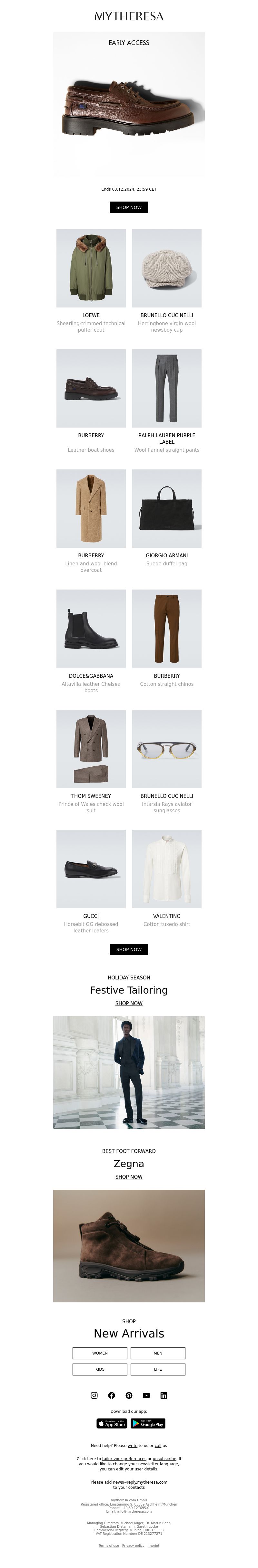Open the LinkedIn social icon
258x1568 pixels.
(164, 1394)
